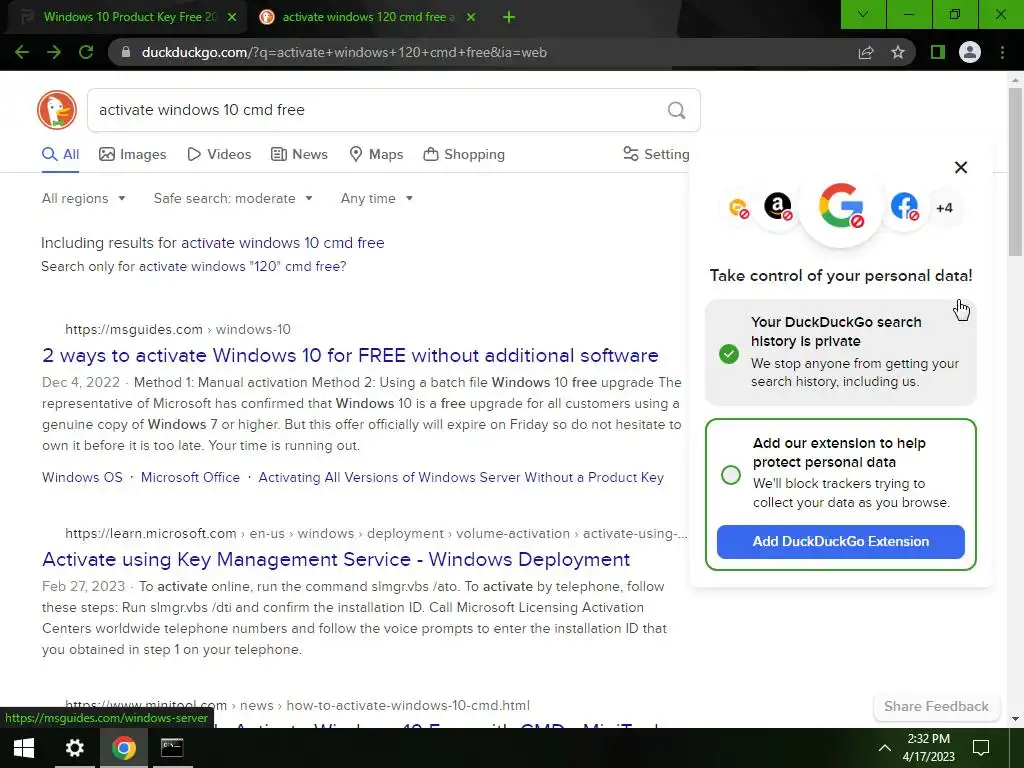Click the DuckDuckGo logo

57,110
